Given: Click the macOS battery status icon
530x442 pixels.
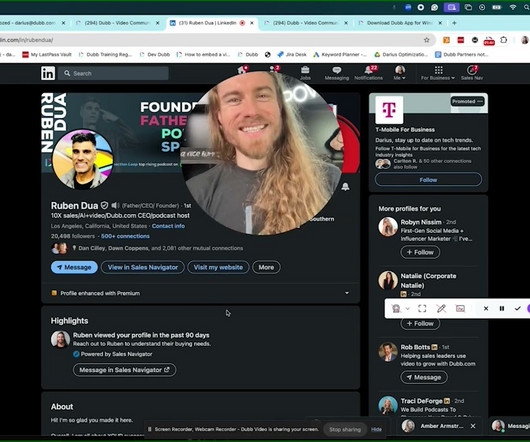Looking at the screenshot, I should click(497, 7).
